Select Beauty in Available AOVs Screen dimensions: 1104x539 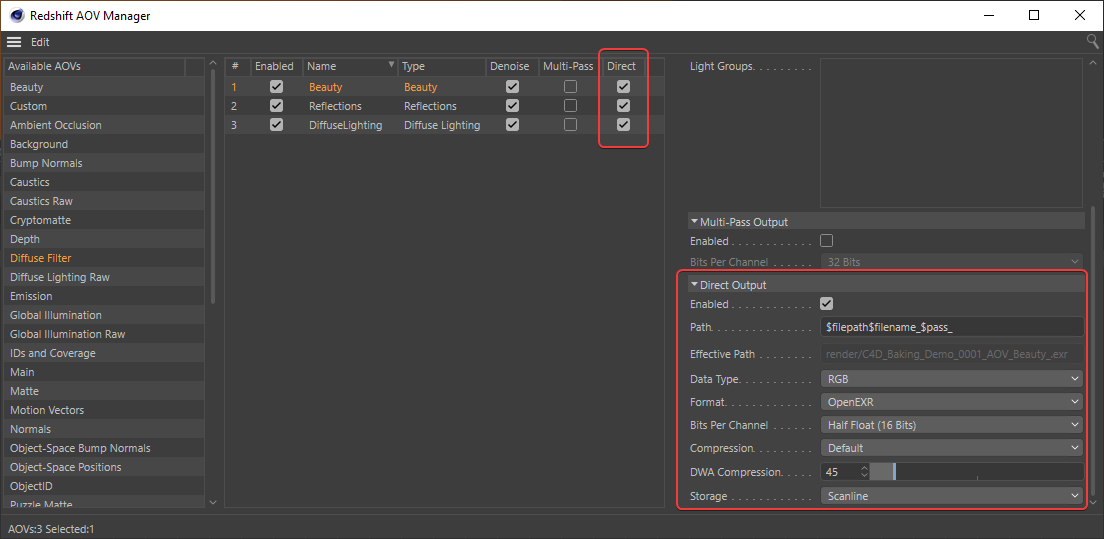(104, 87)
